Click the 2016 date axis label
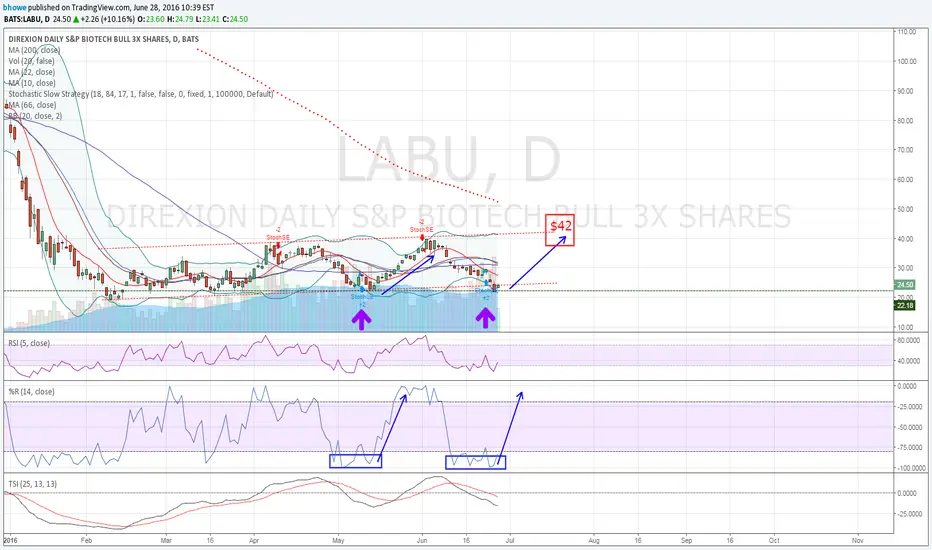The image size is (932, 550). (10, 540)
